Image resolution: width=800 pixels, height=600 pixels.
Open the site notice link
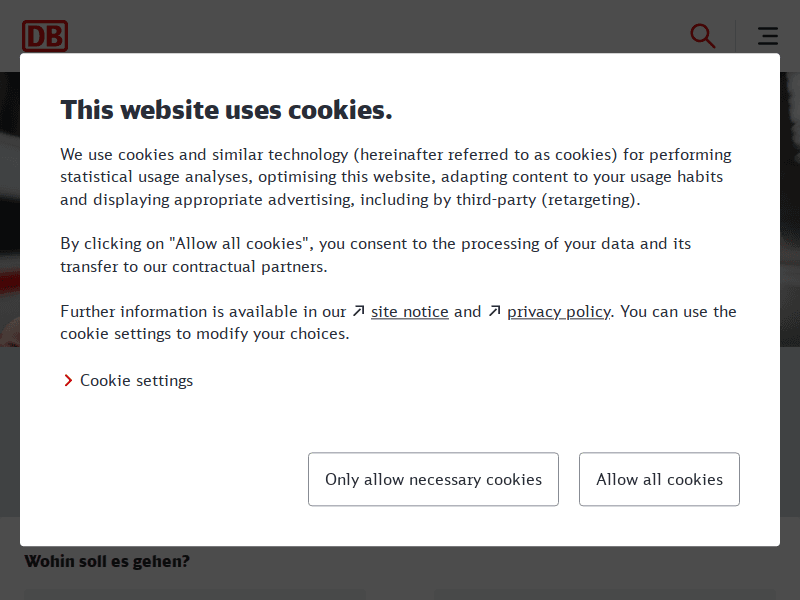(409, 312)
